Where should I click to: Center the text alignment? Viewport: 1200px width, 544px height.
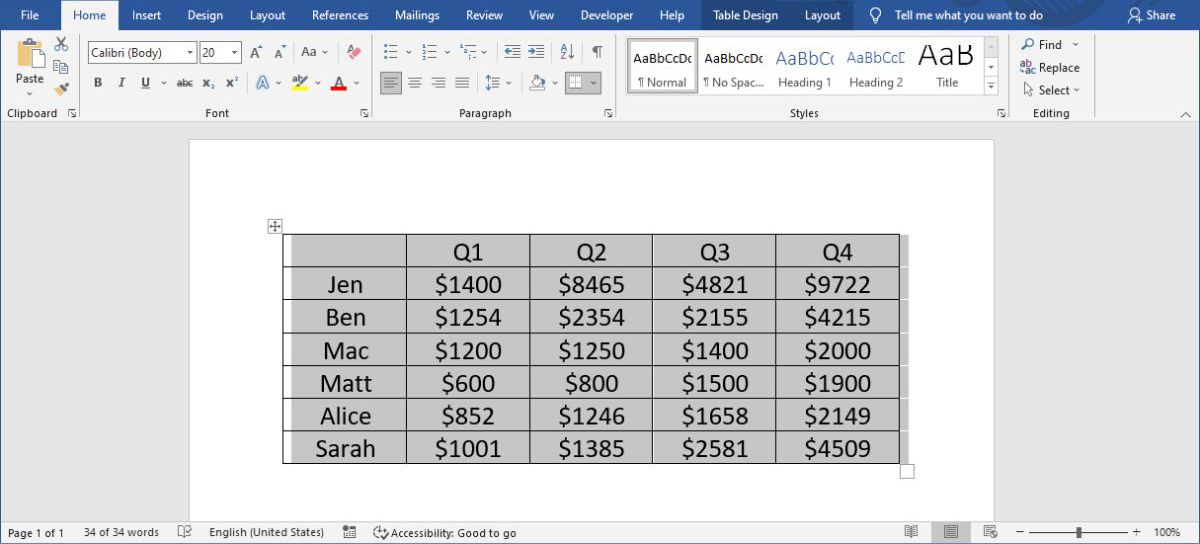415,83
